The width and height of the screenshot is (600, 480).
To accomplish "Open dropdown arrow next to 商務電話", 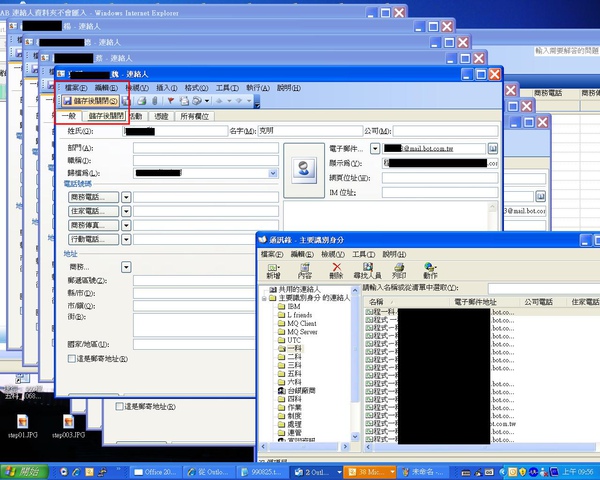I will [126, 198].
